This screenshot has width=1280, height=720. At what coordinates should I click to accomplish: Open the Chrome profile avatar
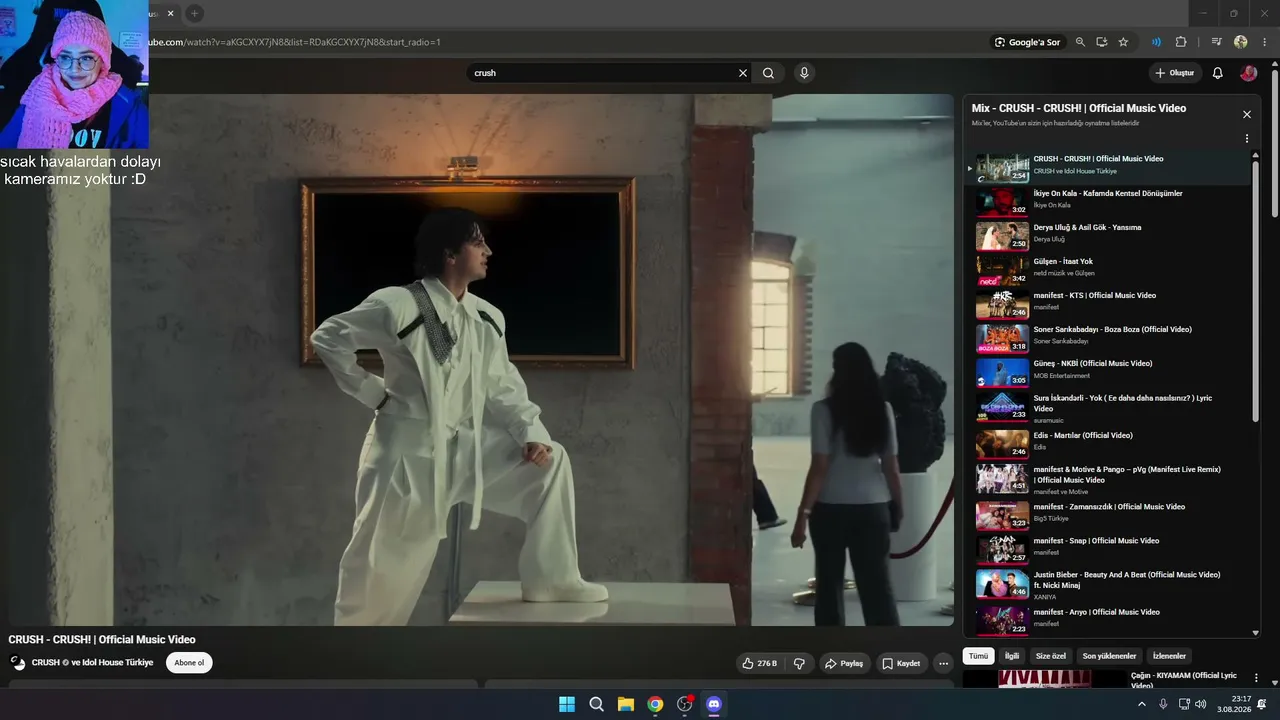coord(1241,42)
